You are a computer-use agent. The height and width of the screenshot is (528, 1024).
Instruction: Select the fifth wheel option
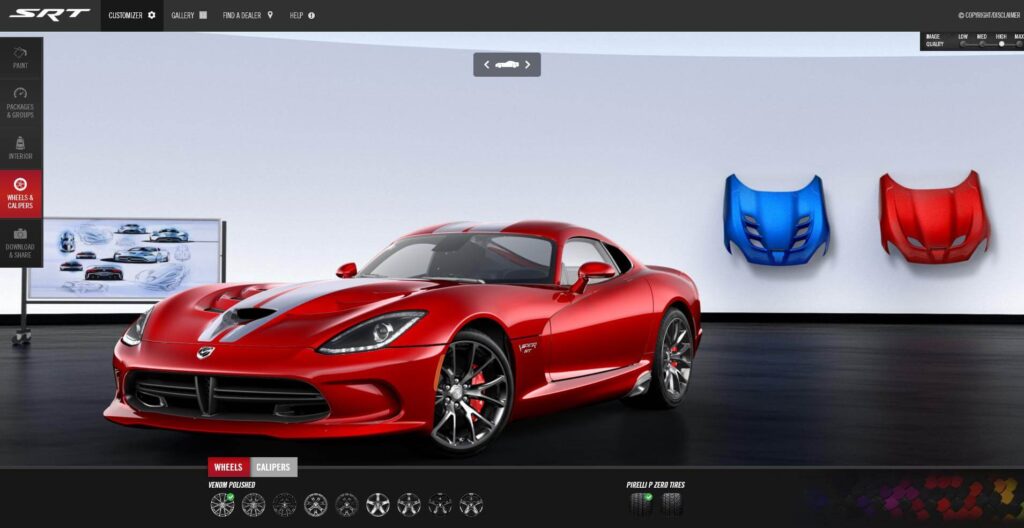coord(347,504)
